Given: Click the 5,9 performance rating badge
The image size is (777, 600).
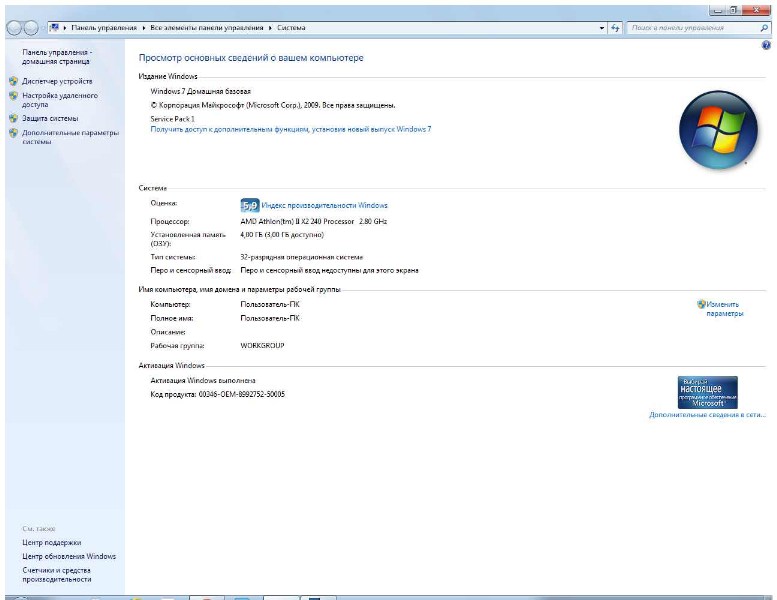Looking at the screenshot, I should pos(249,205).
